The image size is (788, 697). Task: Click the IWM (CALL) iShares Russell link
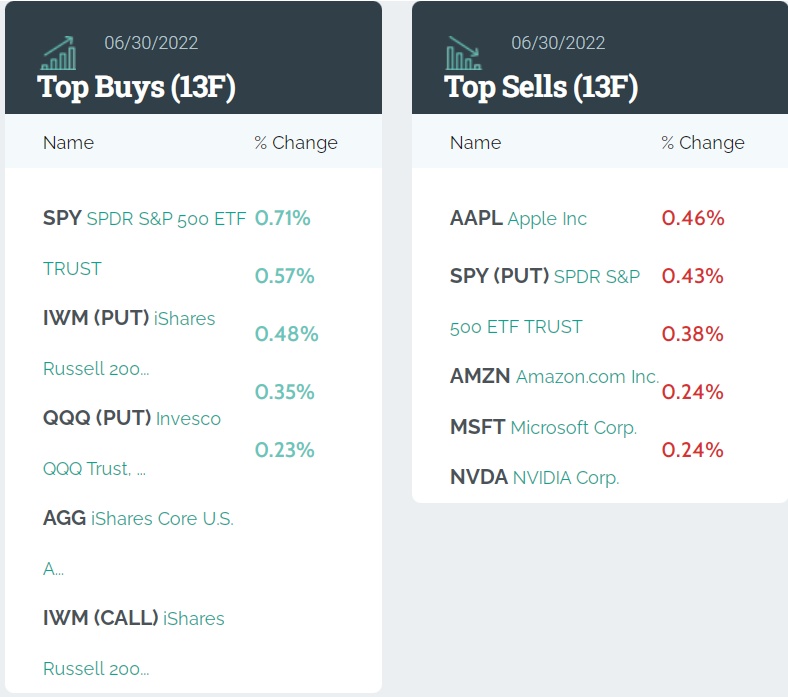(x=134, y=619)
